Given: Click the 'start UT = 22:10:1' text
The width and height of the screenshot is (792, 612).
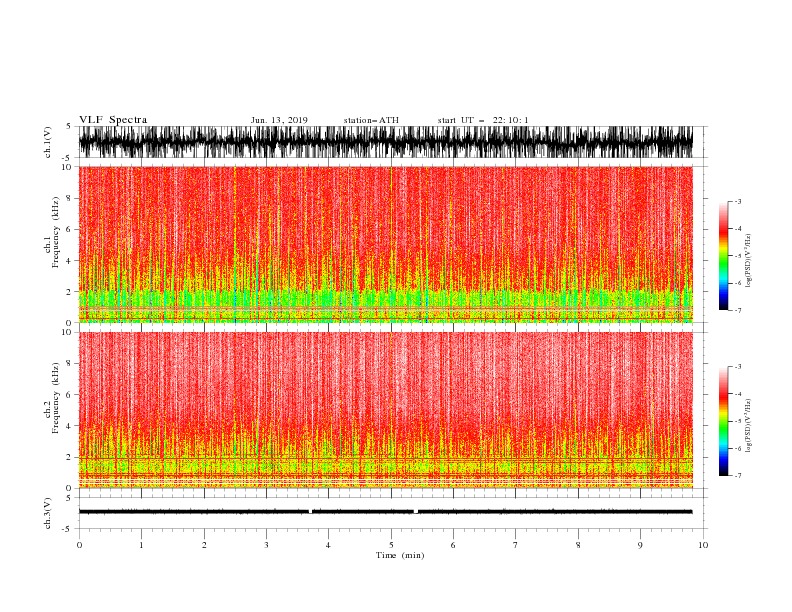Looking at the screenshot, I should (x=483, y=120).
